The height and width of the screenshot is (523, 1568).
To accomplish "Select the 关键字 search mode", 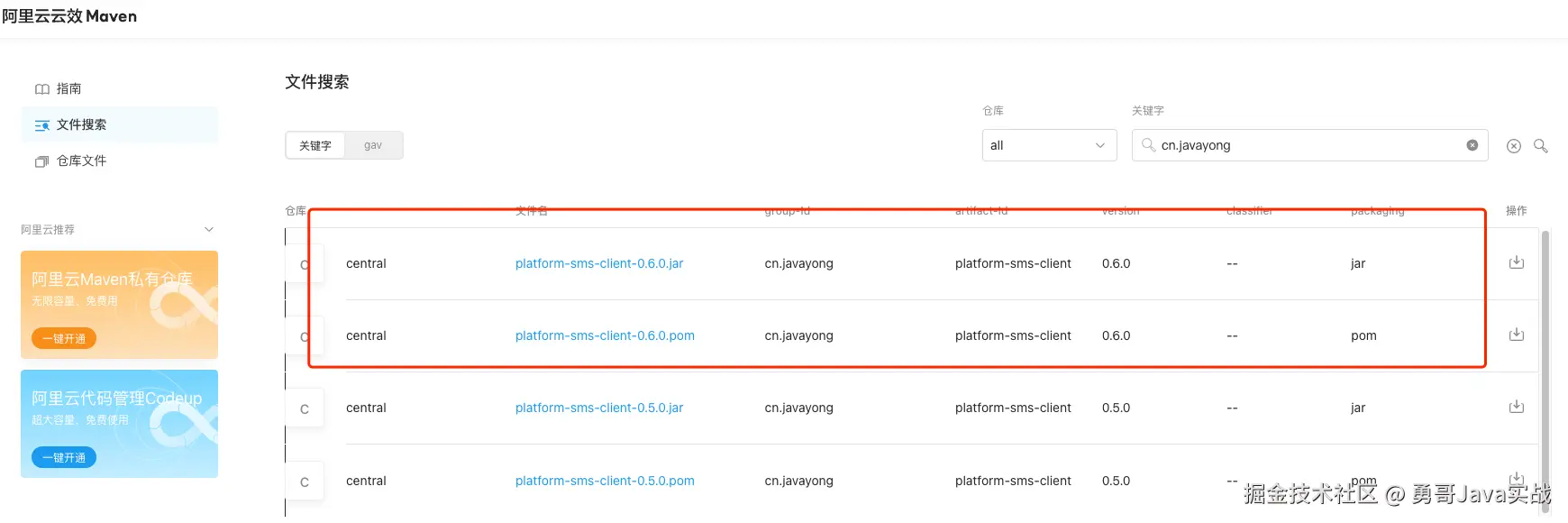I will pyautogui.click(x=315, y=145).
